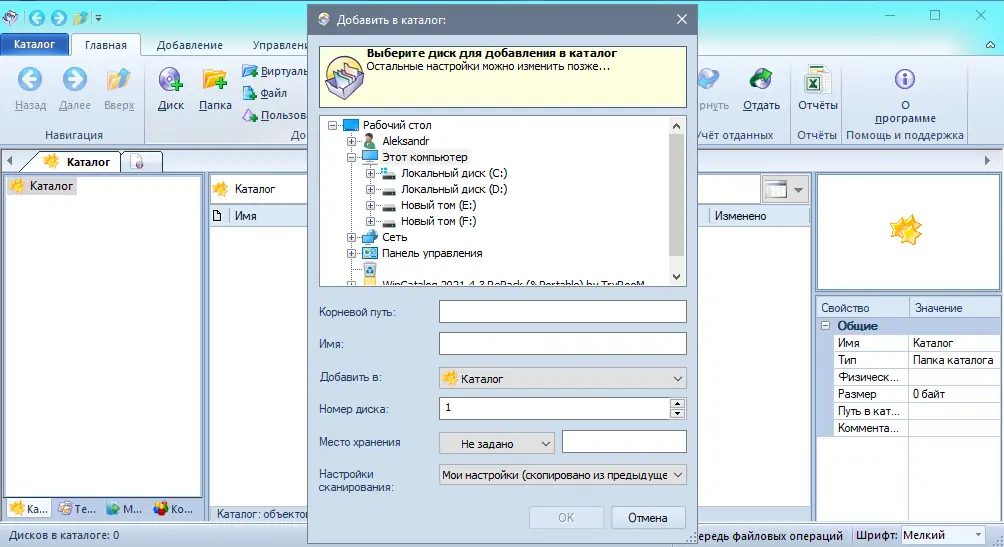Click the Виртуальная папка ribbon icon
Viewport: 1004px width, 547px height.
click(x=250, y=70)
